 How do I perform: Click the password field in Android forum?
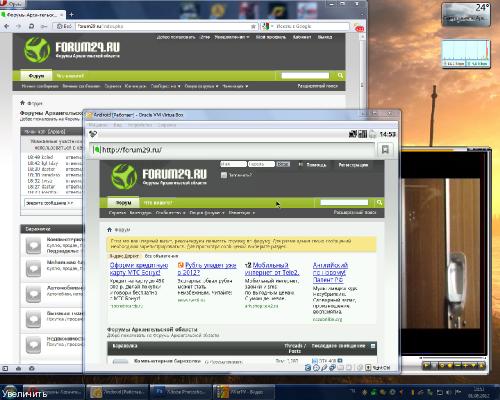(x=261, y=164)
